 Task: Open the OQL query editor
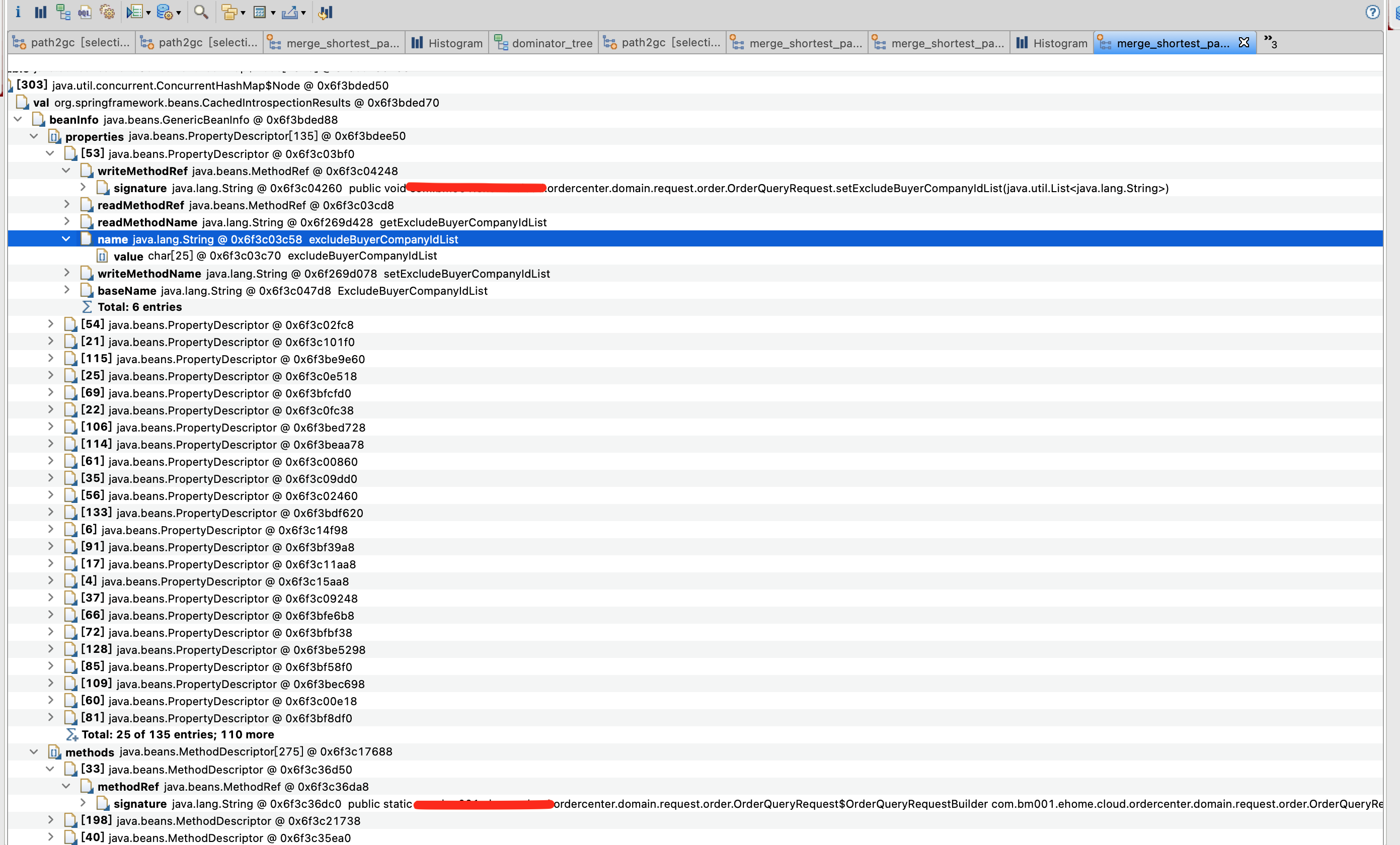click(x=85, y=12)
